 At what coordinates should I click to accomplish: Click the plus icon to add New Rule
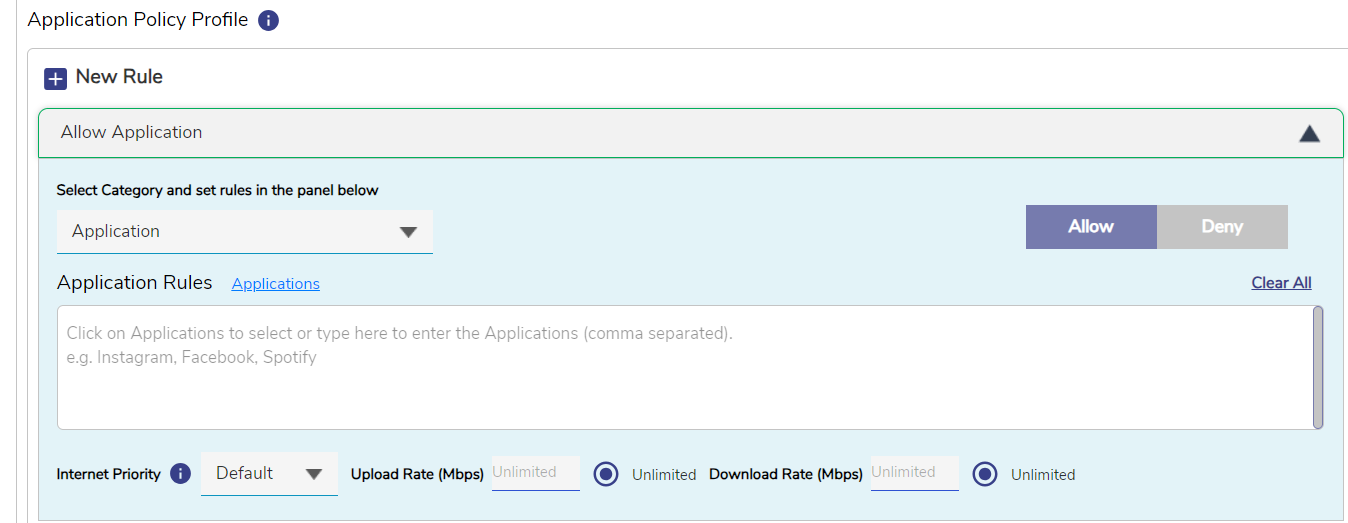point(56,78)
